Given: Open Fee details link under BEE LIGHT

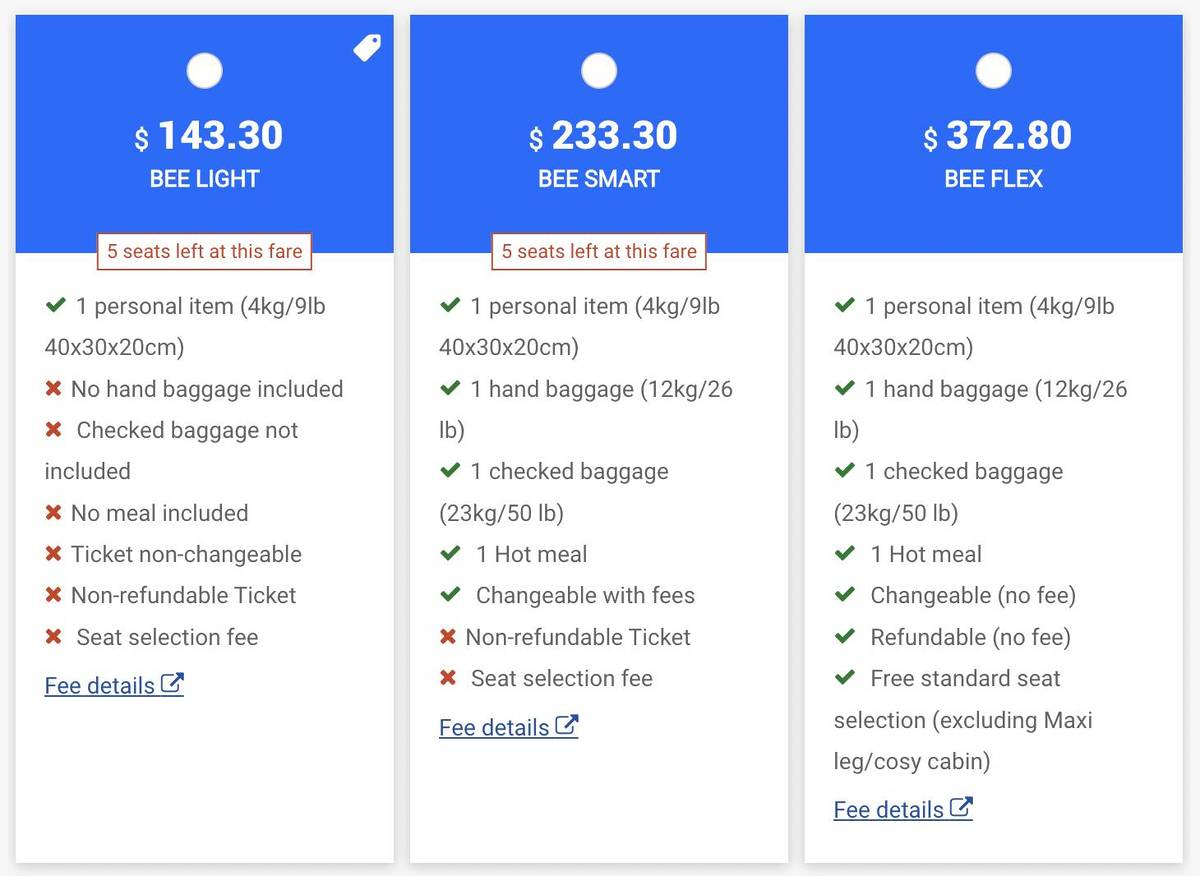Looking at the screenshot, I should coord(100,686).
